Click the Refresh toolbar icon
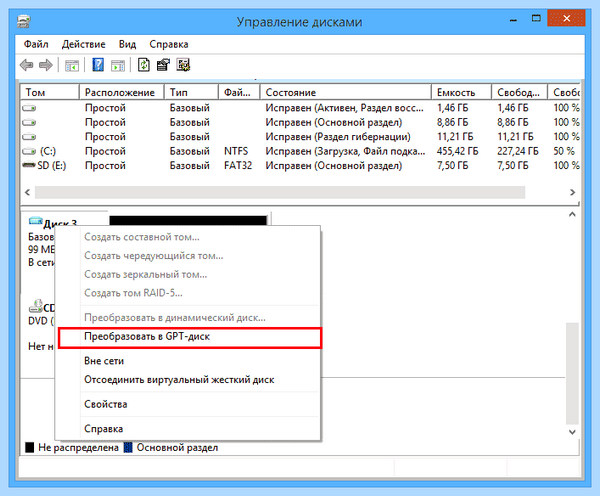Screen dimensions: 600x496 click(143, 65)
